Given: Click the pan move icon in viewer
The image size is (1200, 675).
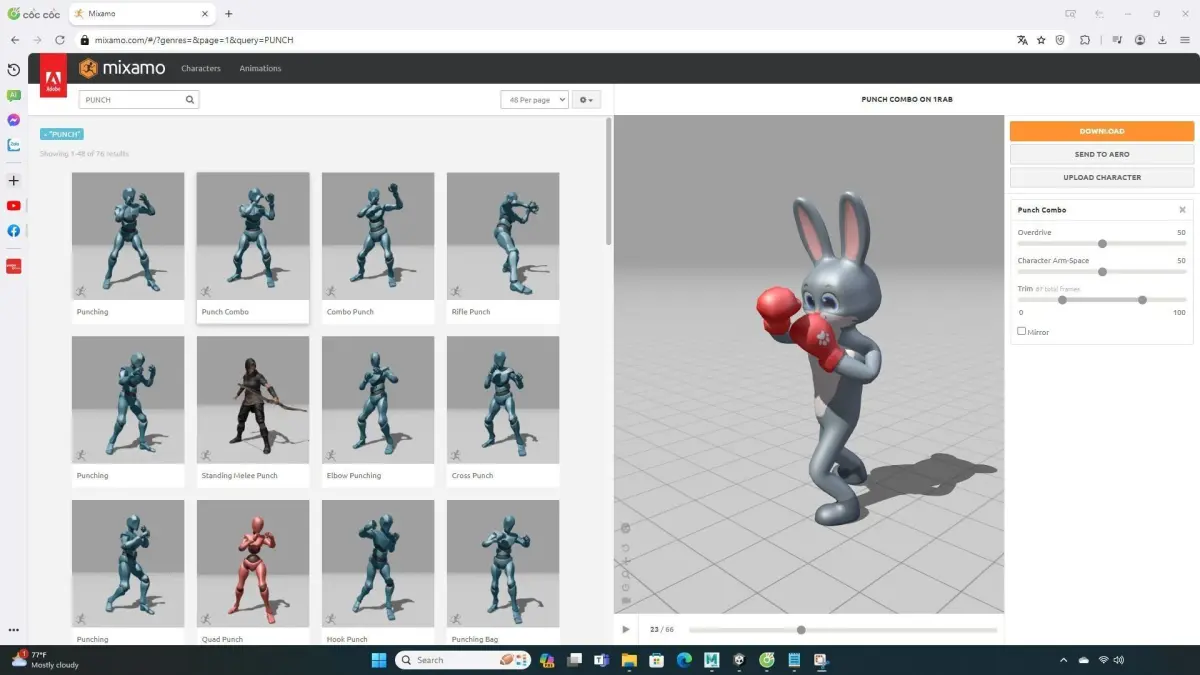Looking at the screenshot, I should [626, 561].
